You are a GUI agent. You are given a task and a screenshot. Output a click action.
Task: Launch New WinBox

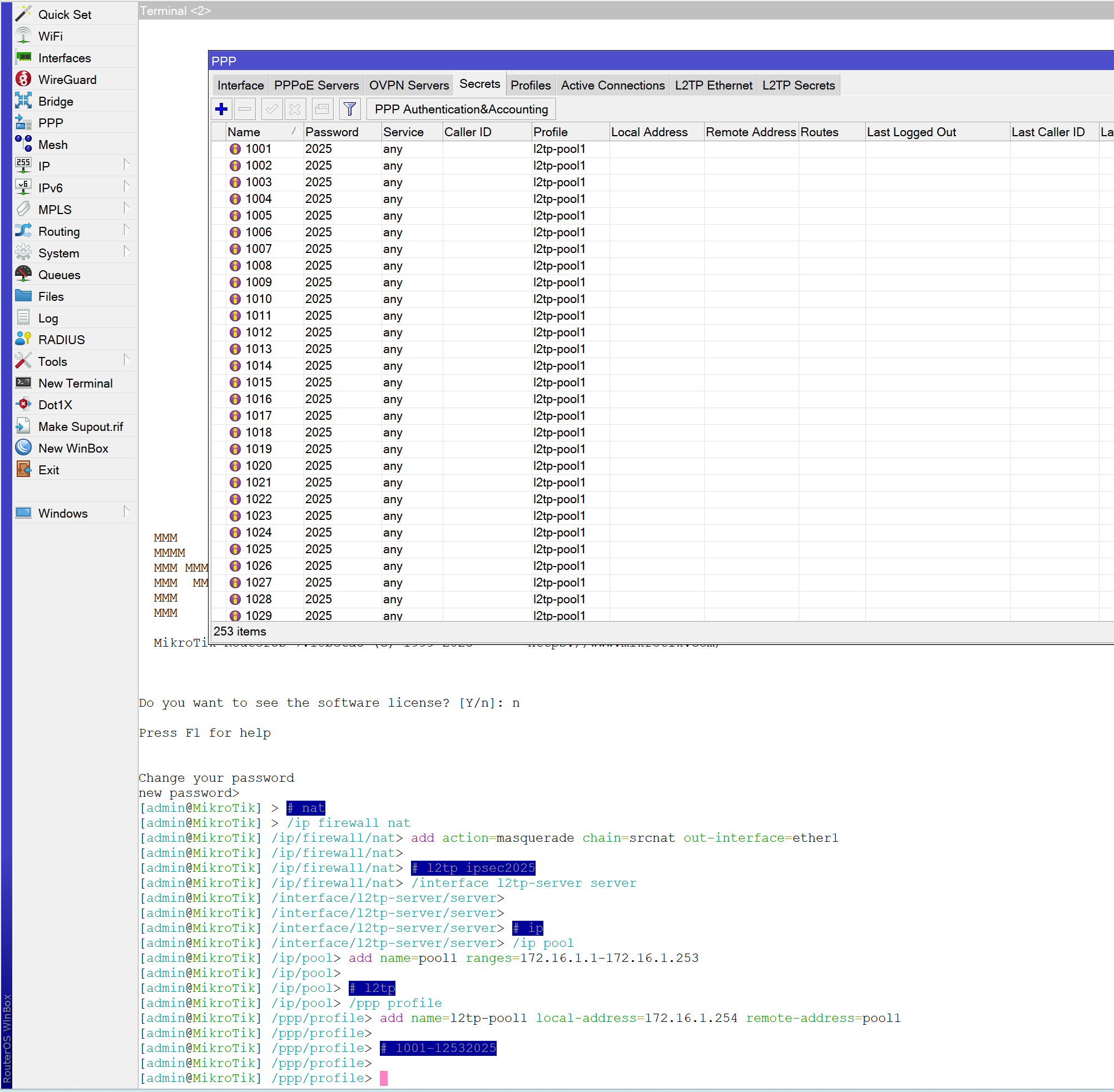75,449
